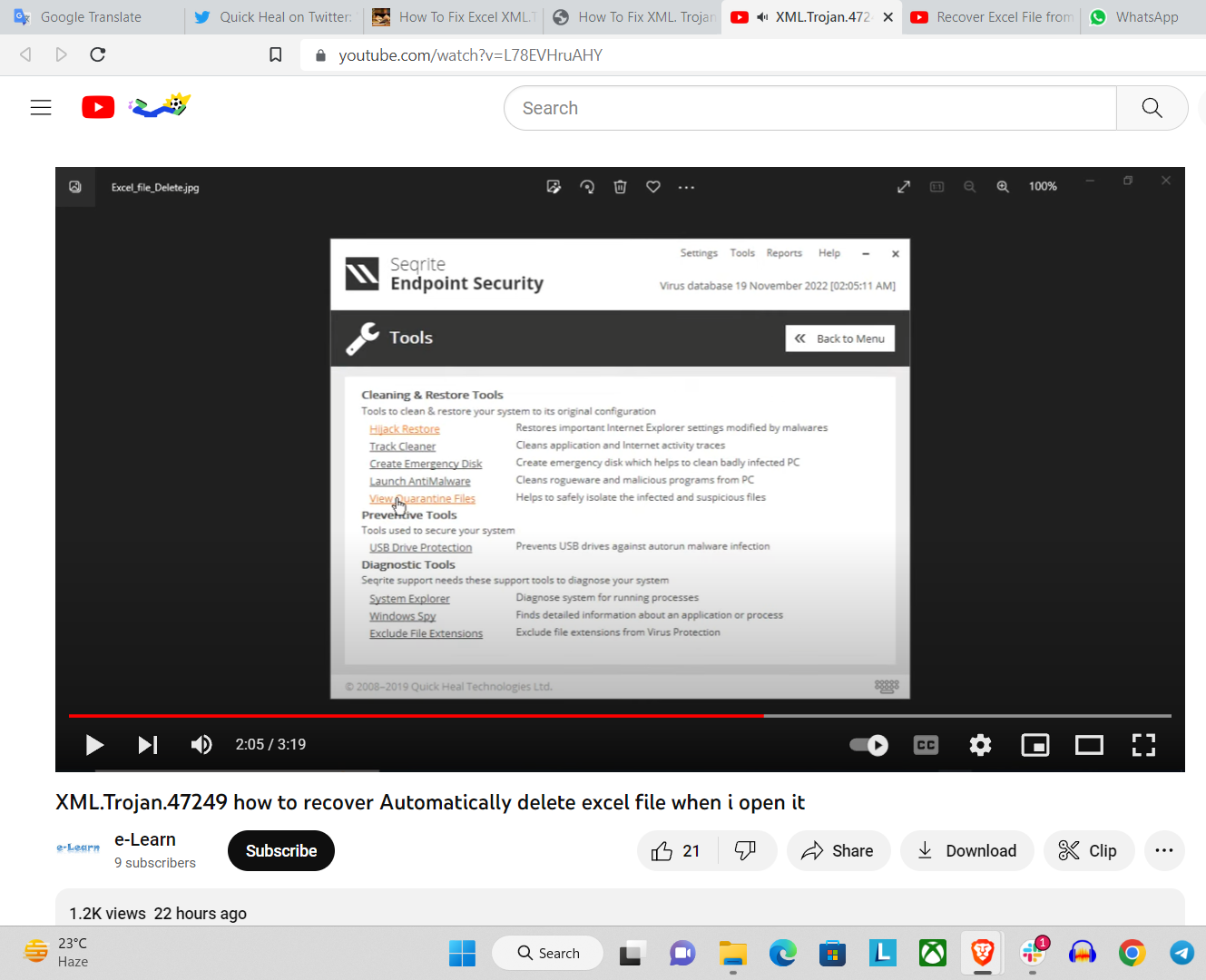The height and width of the screenshot is (980, 1206).
Task: Switch to the Google Translate tab
Action: pos(91,17)
